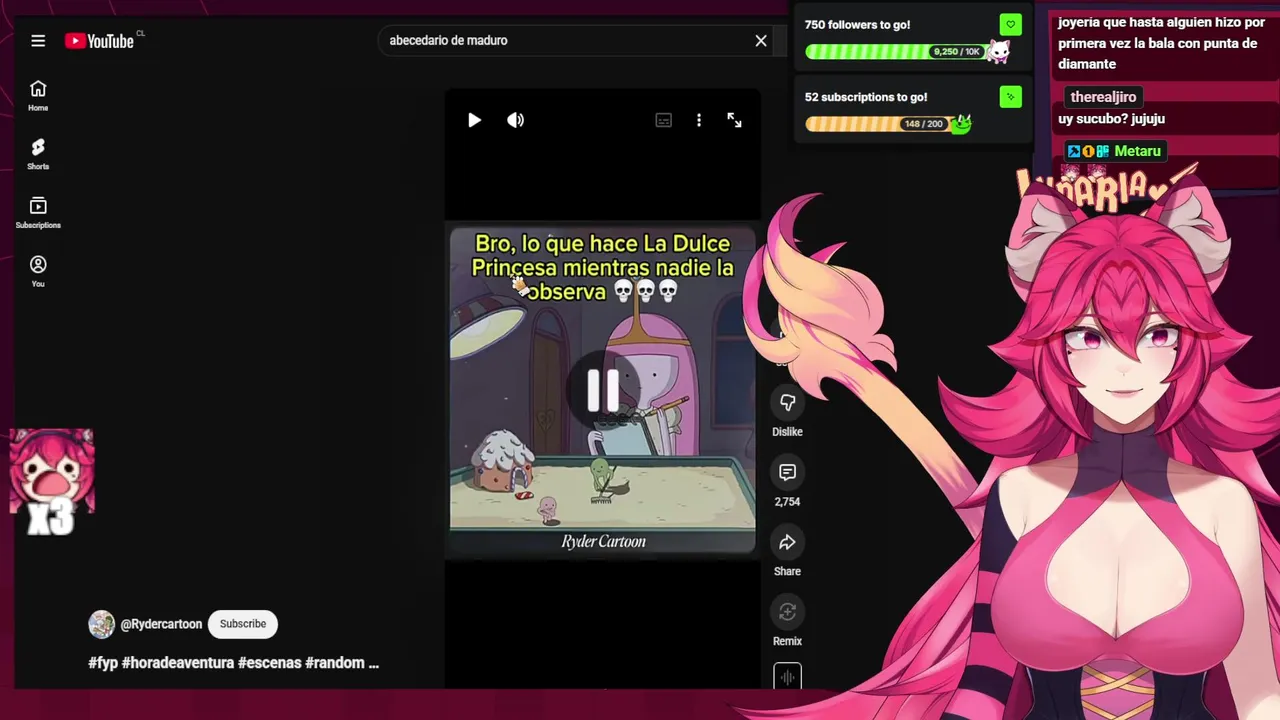The image size is (1280, 720).
Task: Click the paused Short video frame
Action: coord(602,390)
